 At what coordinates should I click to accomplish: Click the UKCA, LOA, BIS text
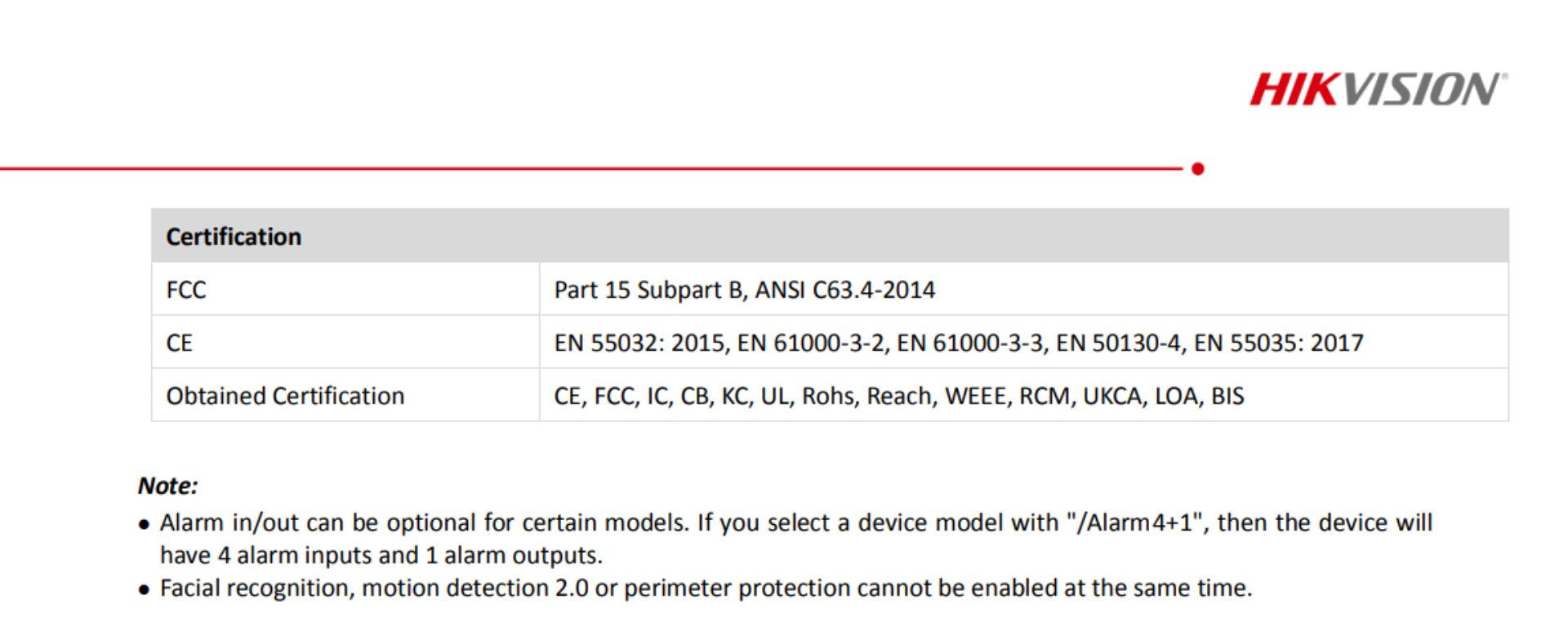[1164, 396]
